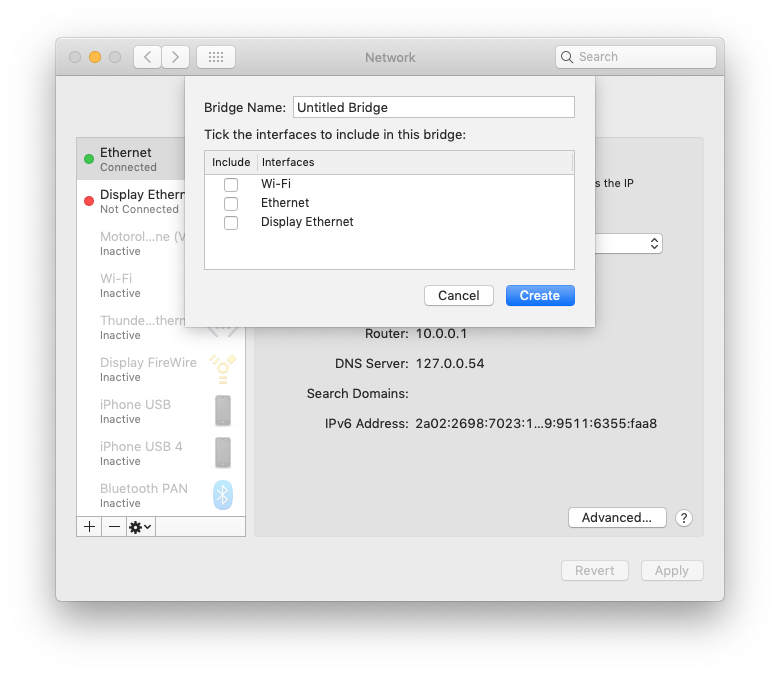Select the Wi-Fi Inactive service

point(131,285)
